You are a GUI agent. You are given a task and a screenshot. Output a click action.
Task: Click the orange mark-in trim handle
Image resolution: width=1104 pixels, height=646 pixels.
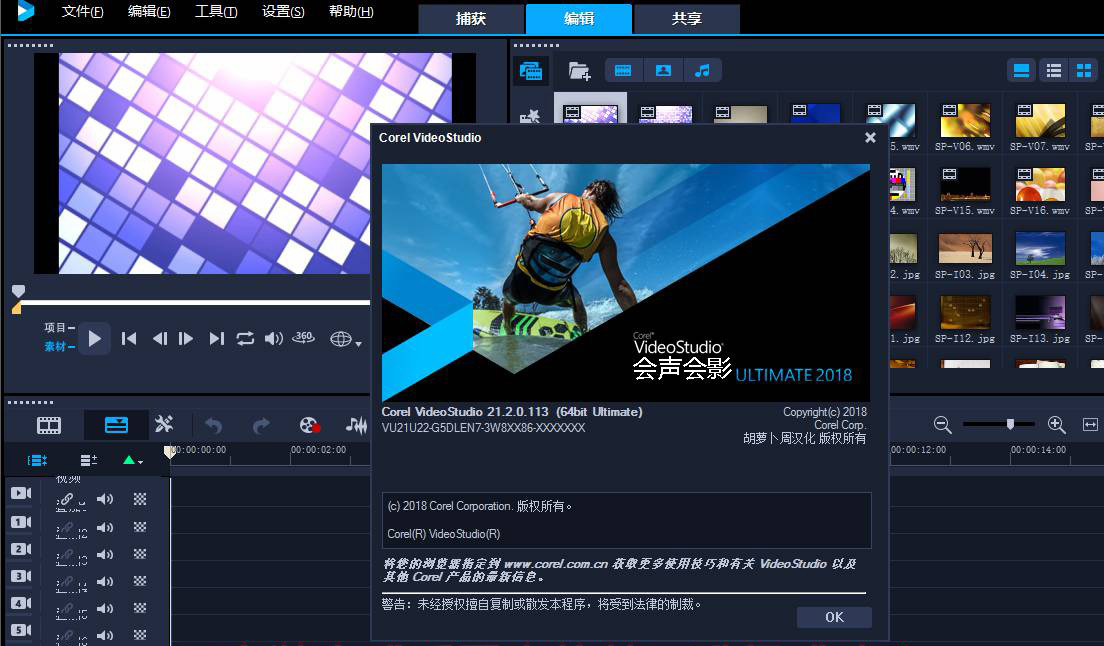tap(16, 308)
